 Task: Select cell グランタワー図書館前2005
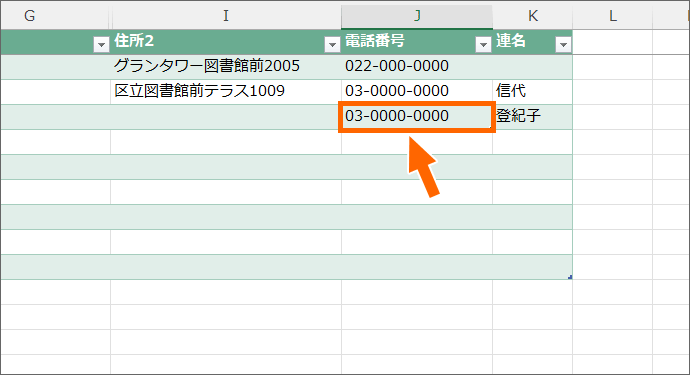[226, 67]
